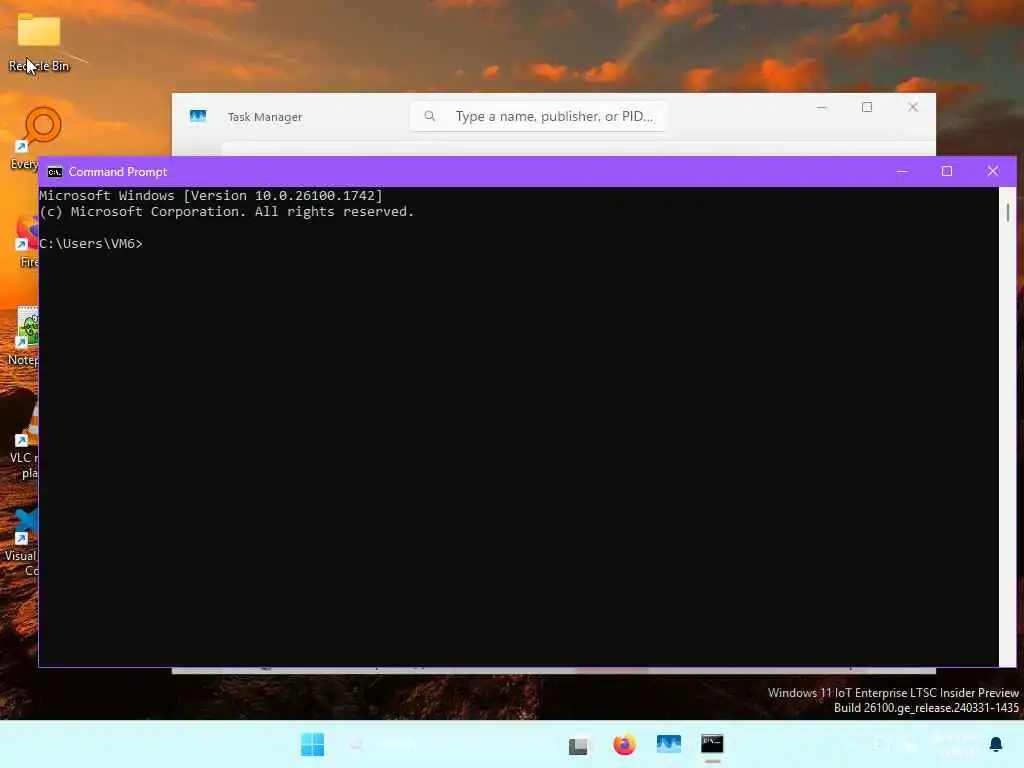This screenshot has width=1024, height=768.
Task: Switch to Firefox on the taskbar
Action: pyautogui.click(x=624, y=744)
